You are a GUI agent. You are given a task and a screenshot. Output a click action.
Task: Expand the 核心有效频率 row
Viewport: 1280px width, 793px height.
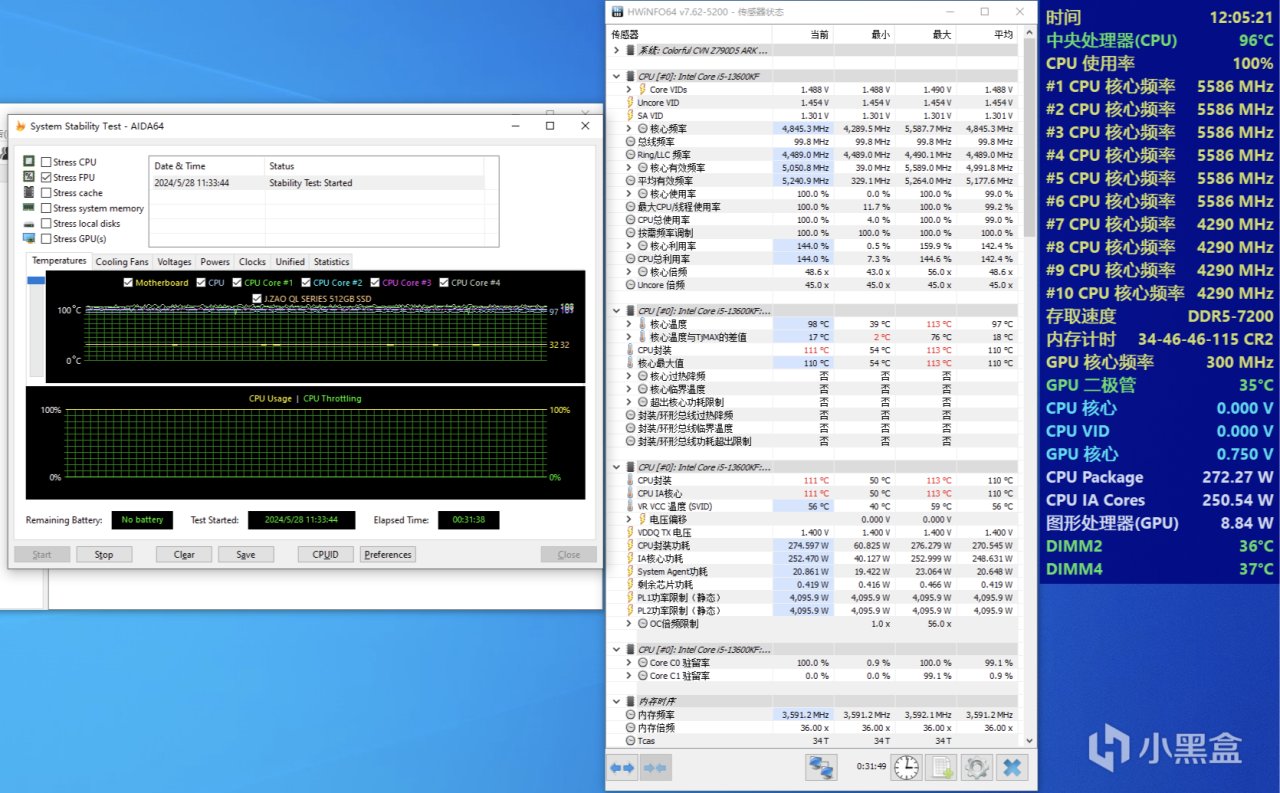(x=629, y=167)
